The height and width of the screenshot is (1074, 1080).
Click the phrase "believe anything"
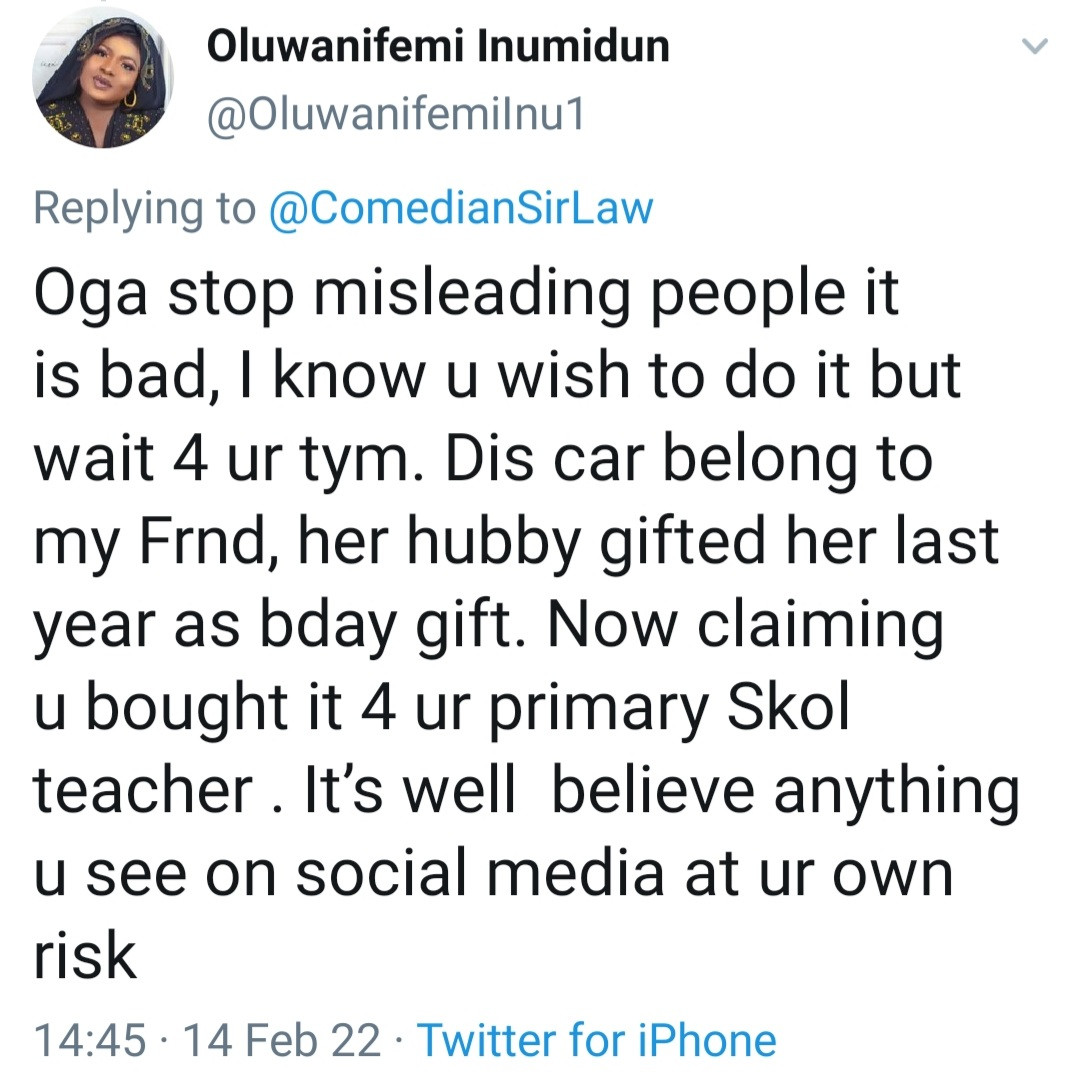point(785,790)
